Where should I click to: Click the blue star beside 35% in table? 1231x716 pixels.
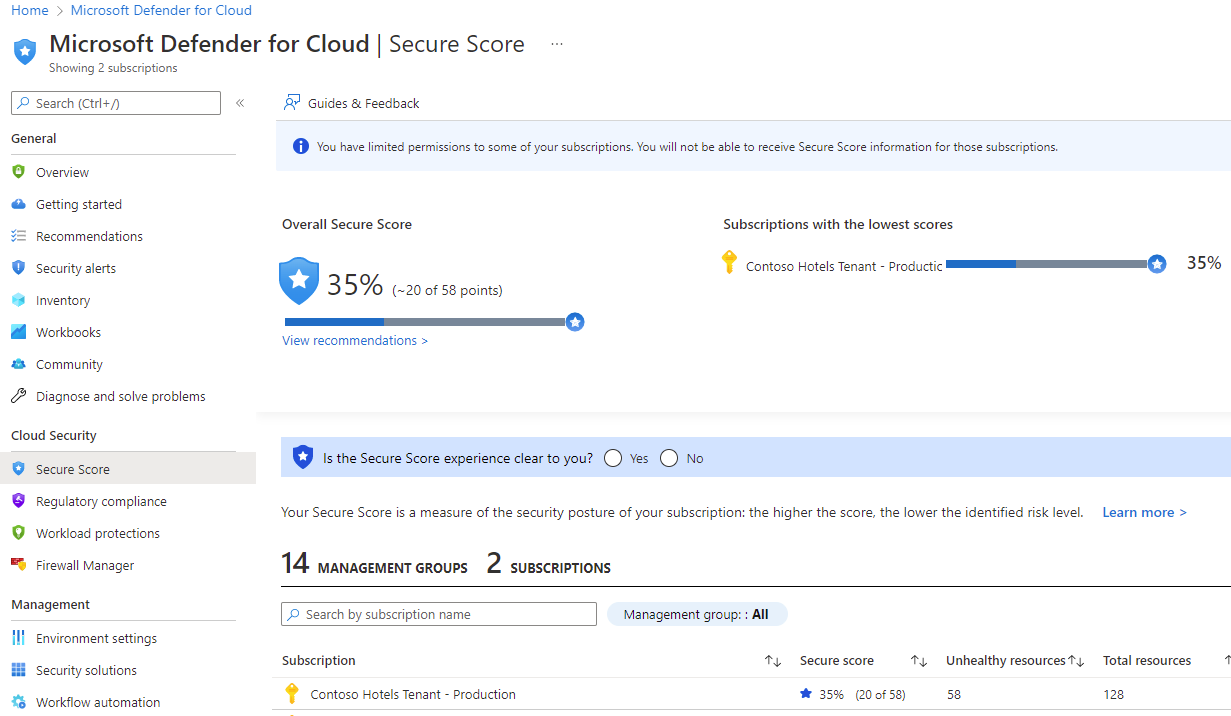click(806, 694)
